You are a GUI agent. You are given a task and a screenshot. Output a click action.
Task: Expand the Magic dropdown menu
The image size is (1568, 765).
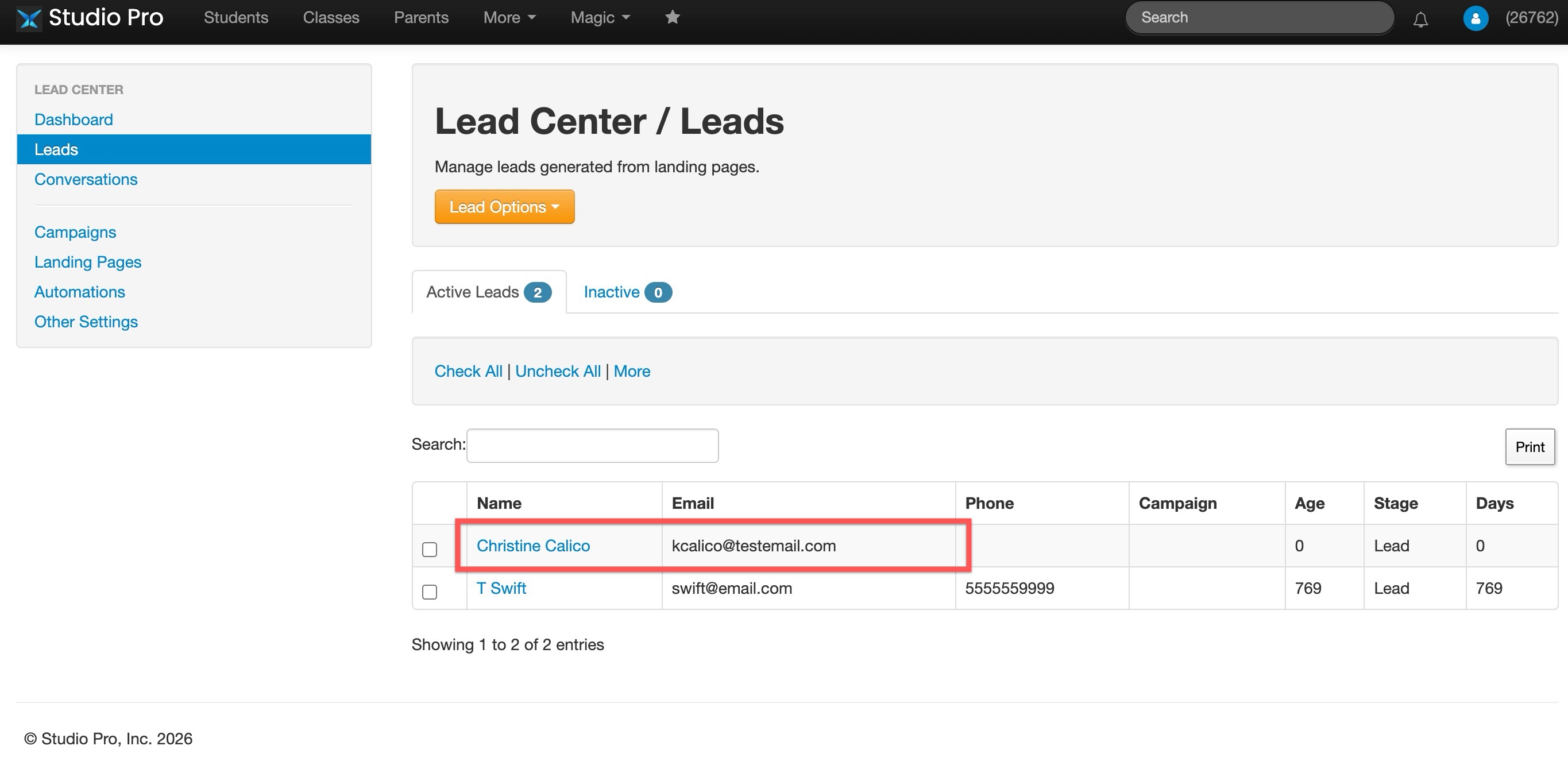pos(600,18)
